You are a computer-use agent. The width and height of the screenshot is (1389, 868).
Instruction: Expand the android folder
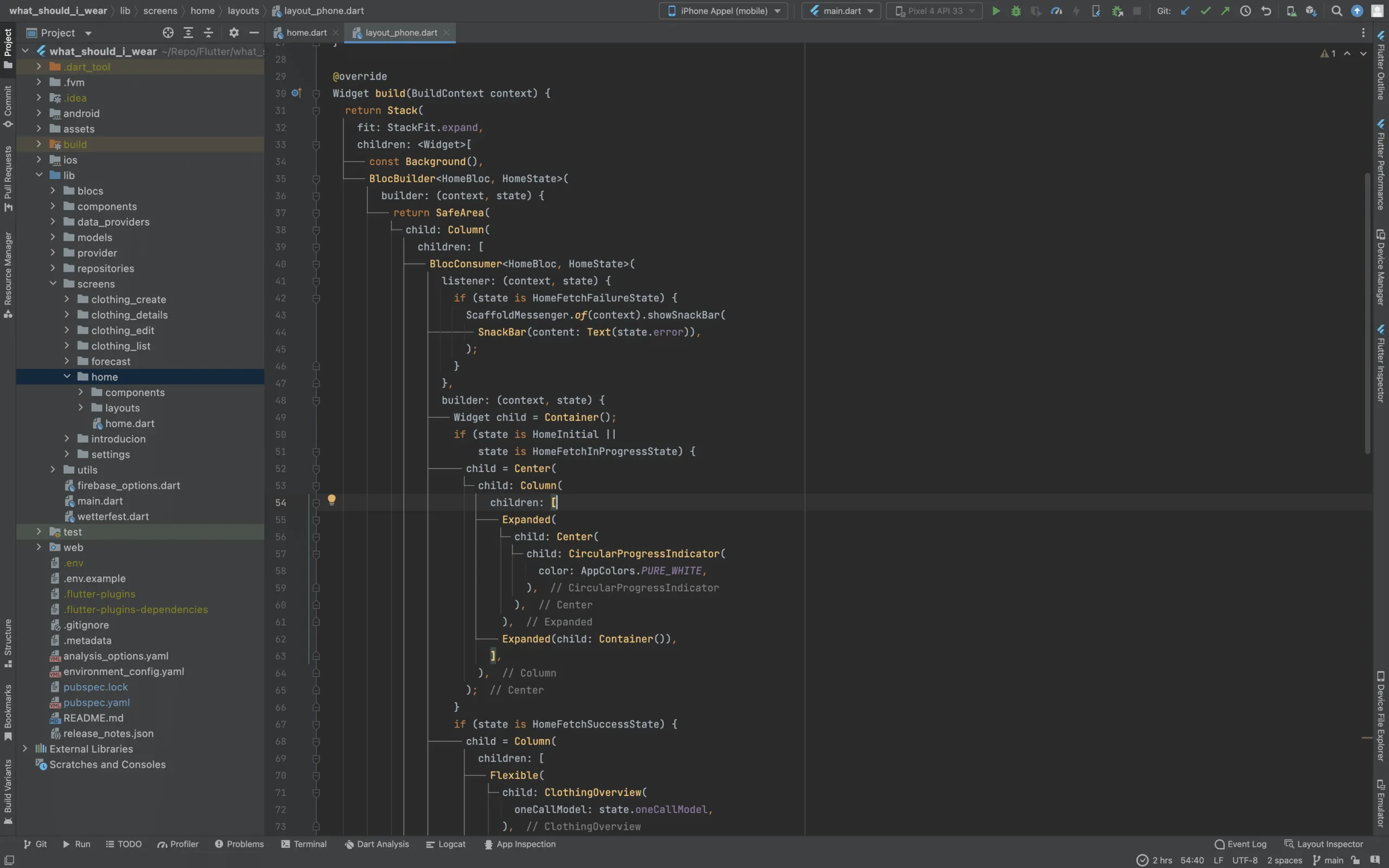click(x=39, y=114)
